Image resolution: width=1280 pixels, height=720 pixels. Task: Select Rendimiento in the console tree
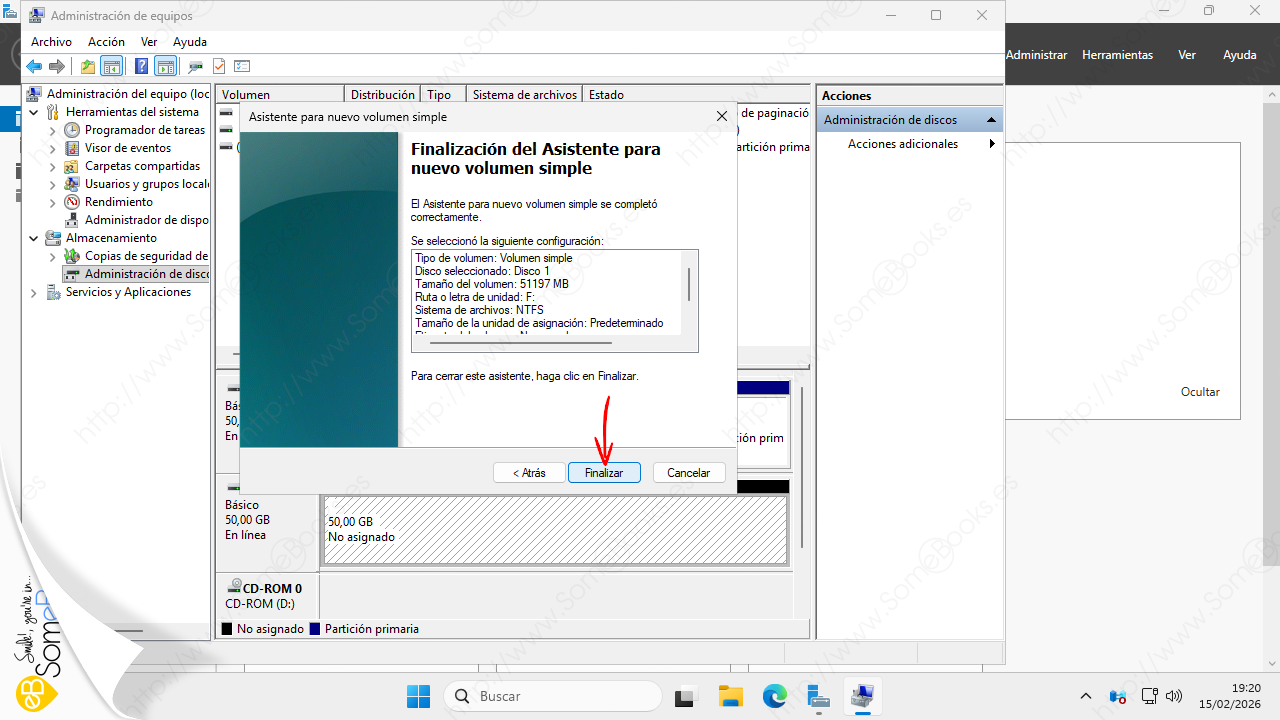(x=118, y=202)
